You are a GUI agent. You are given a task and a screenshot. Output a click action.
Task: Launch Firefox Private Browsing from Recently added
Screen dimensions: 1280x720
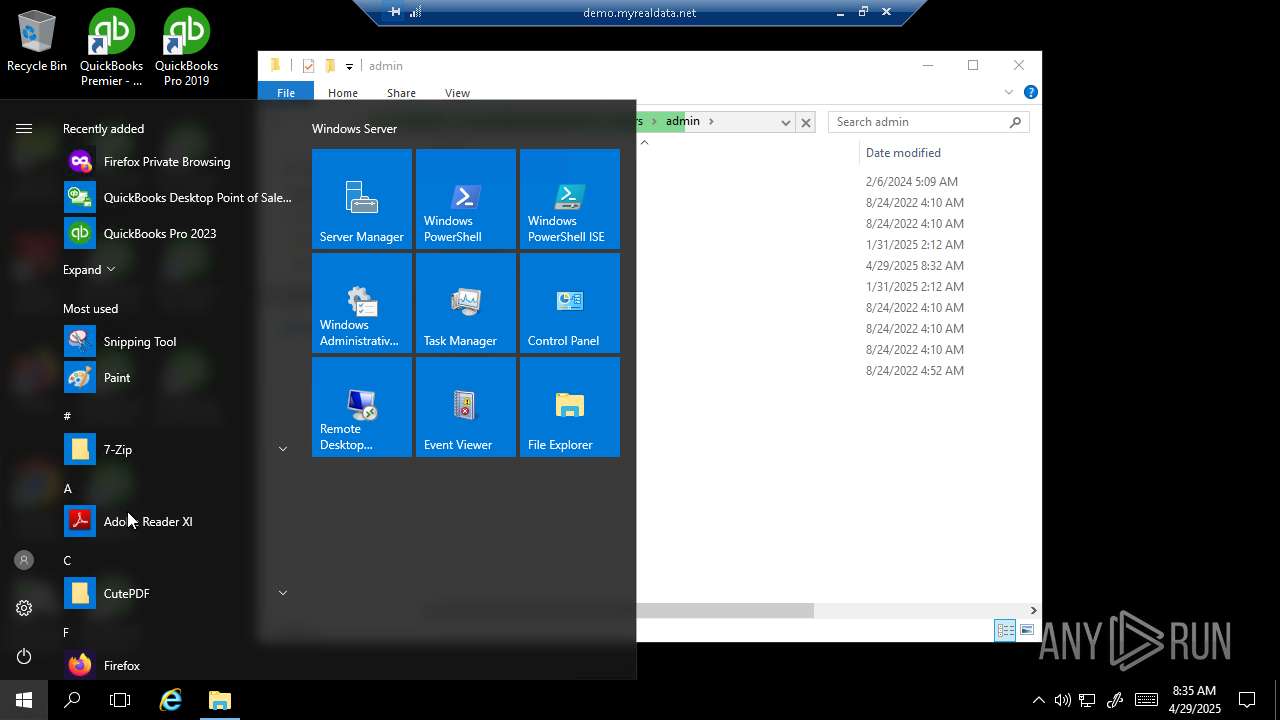[x=178, y=162]
